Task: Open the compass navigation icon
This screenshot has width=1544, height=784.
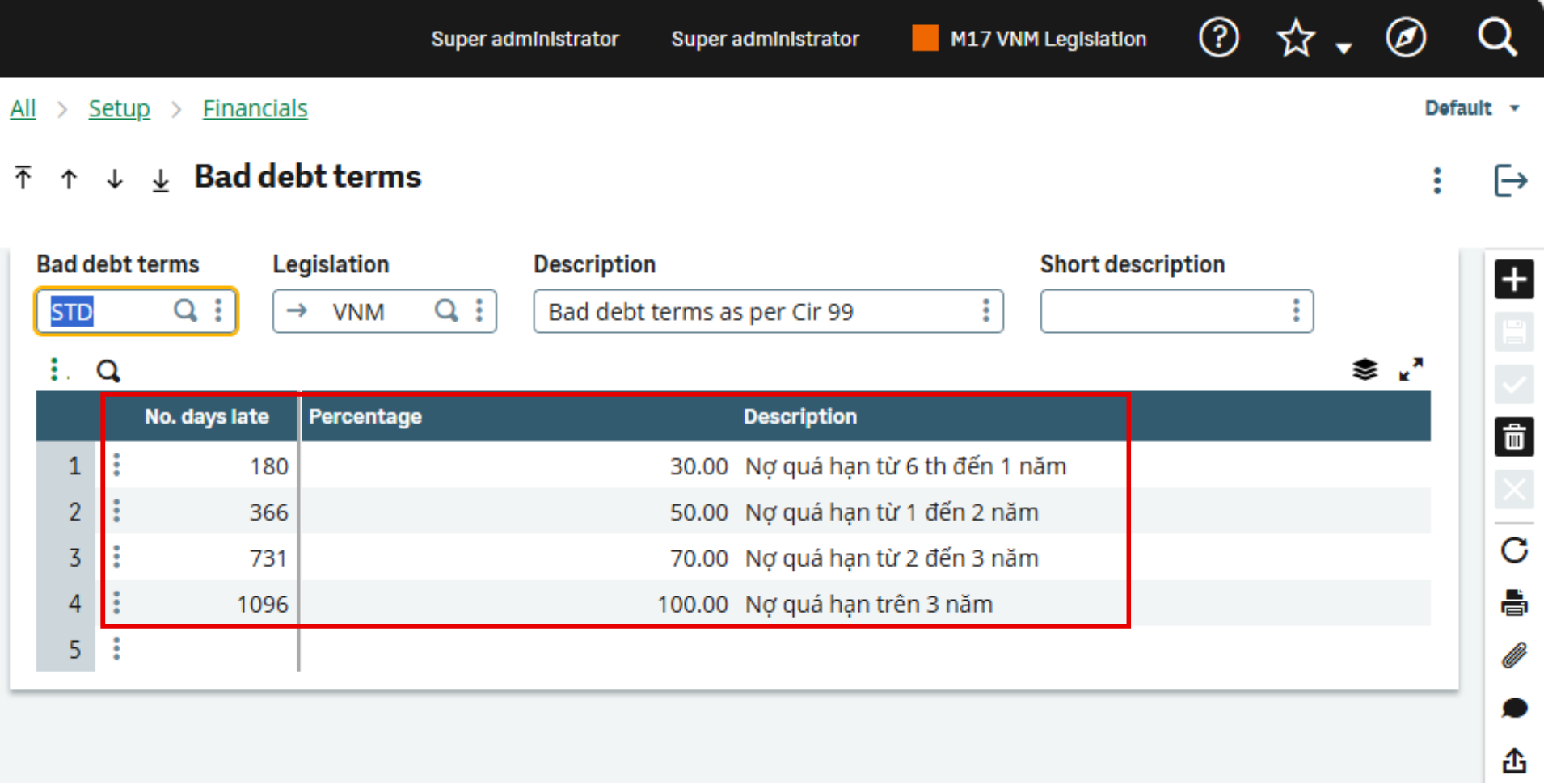Action: 1406,38
